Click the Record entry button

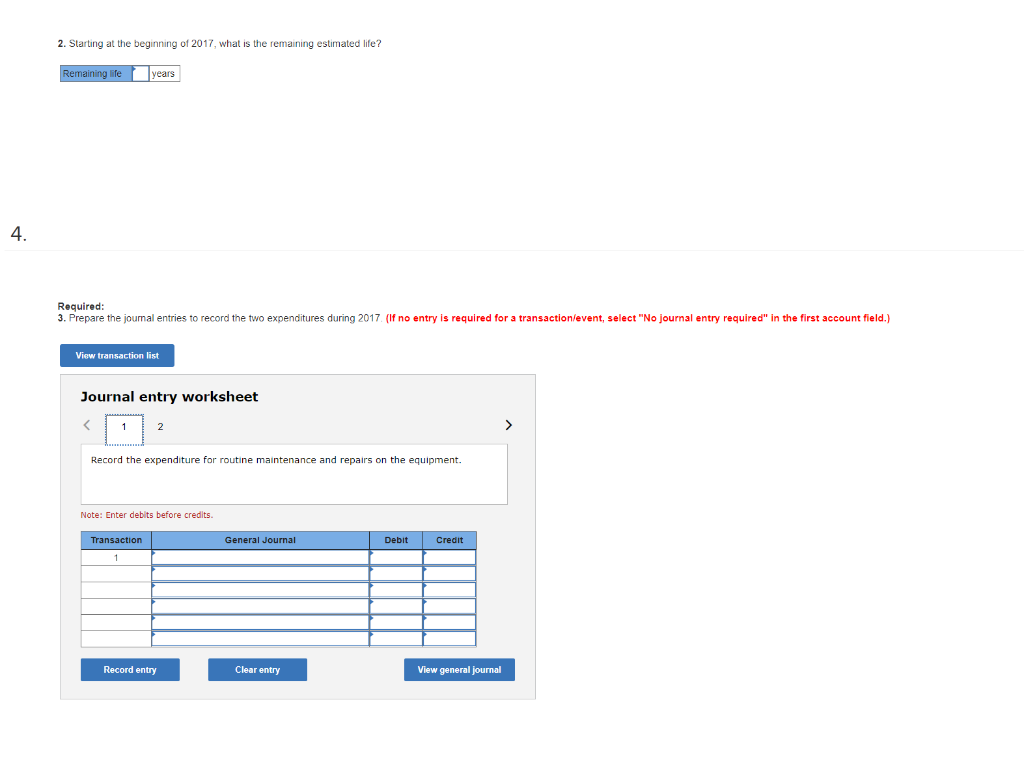(130, 669)
